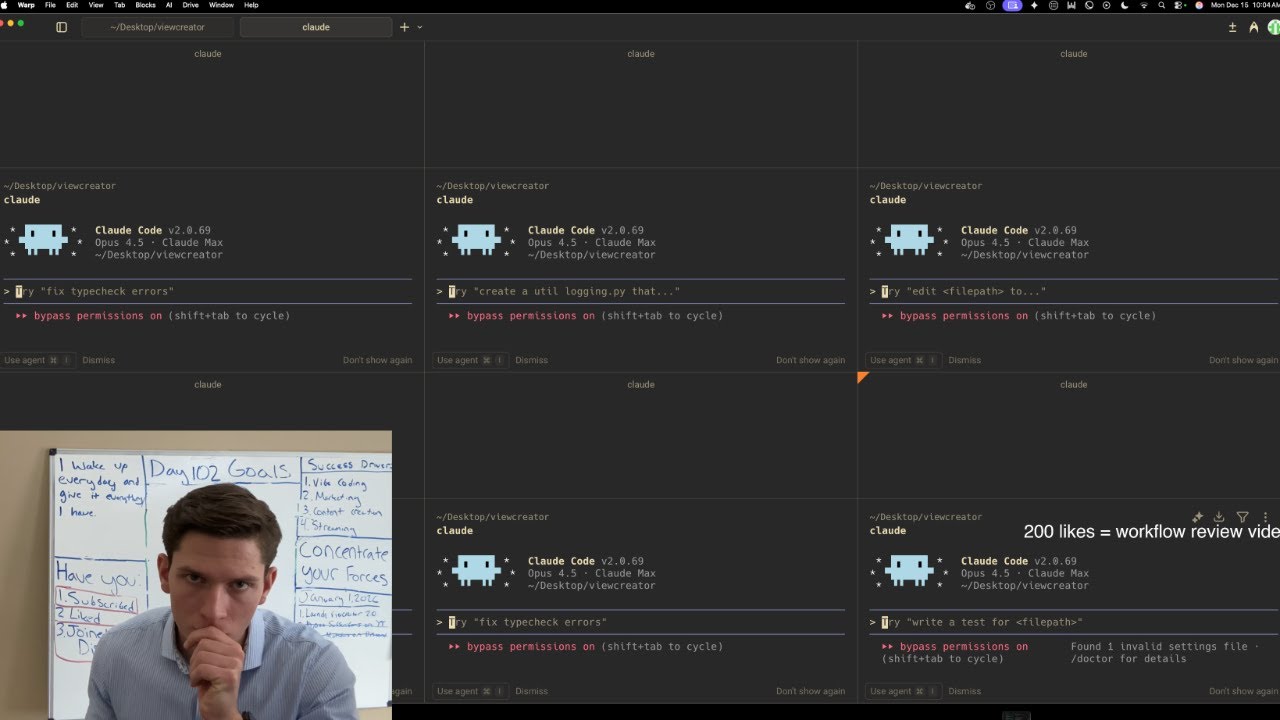Dismiss the agent hint in the top-right pane

click(x=964, y=360)
